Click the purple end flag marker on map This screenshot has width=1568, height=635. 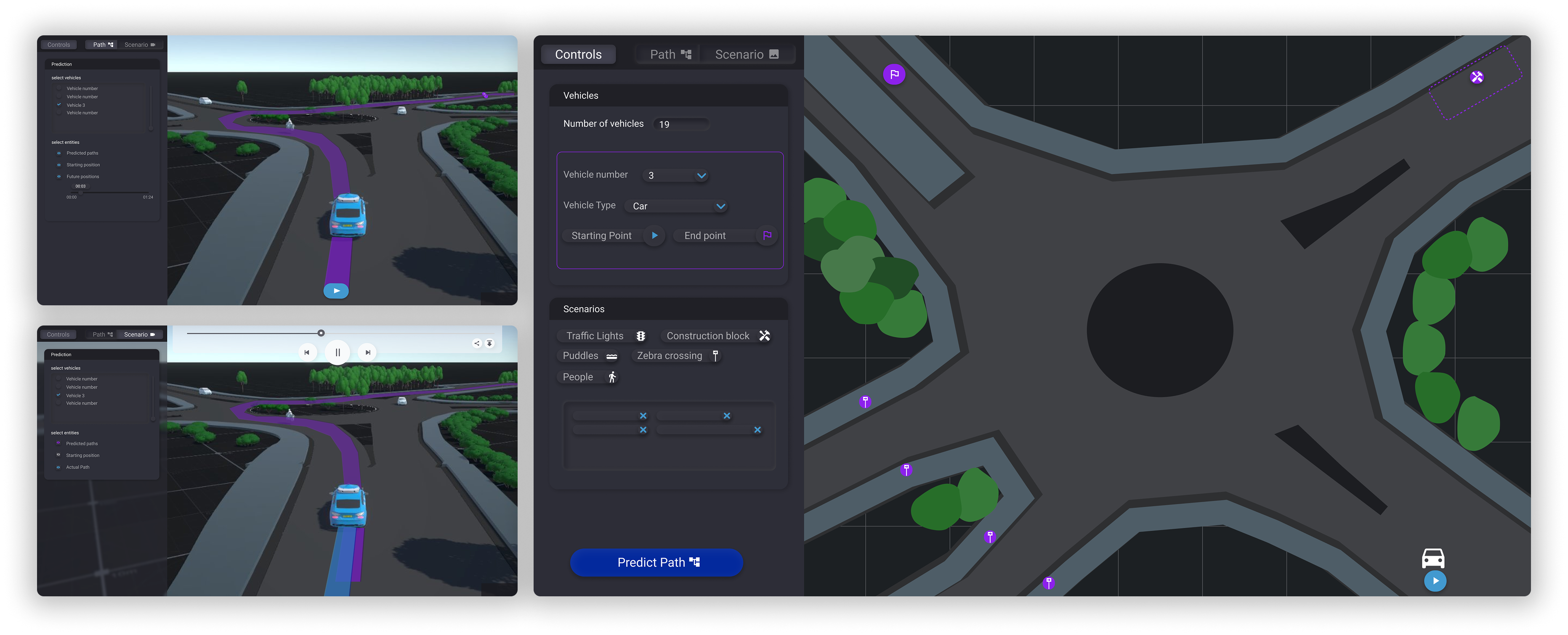click(x=893, y=74)
